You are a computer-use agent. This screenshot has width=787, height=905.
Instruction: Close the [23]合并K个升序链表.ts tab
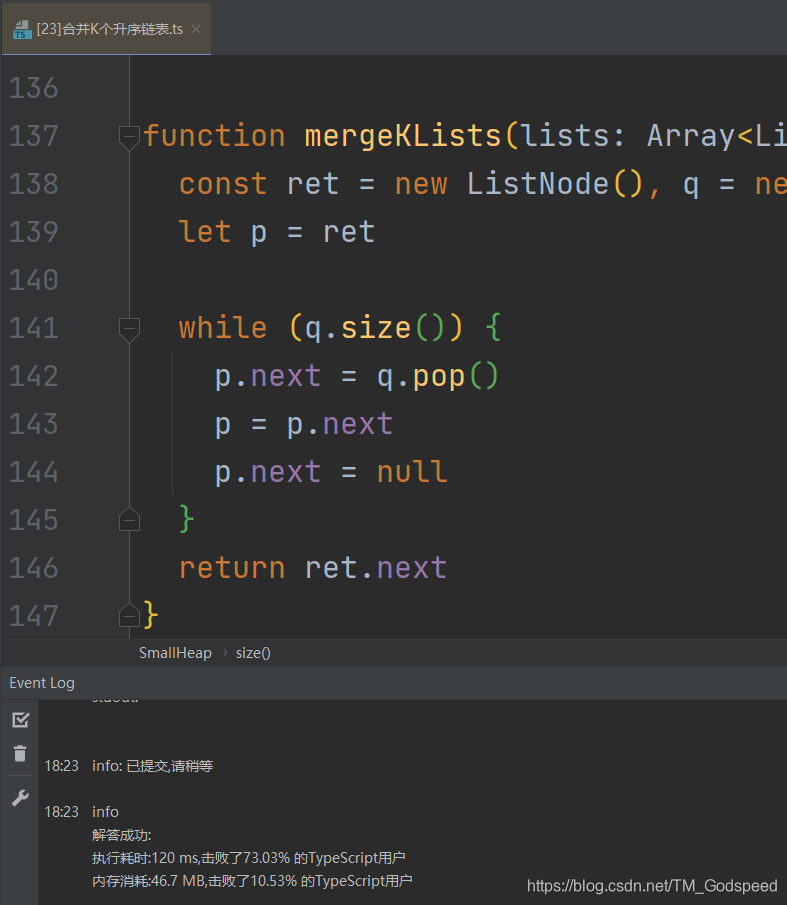(x=196, y=29)
